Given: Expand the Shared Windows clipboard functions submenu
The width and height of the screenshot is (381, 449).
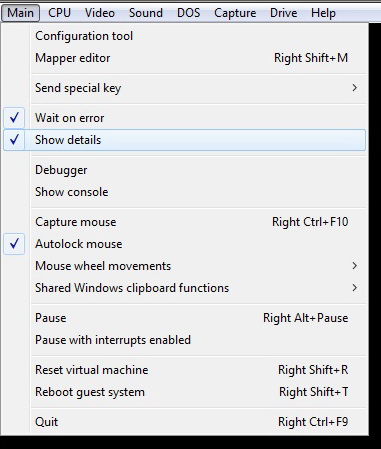Looking at the screenshot, I should (184, 288).
